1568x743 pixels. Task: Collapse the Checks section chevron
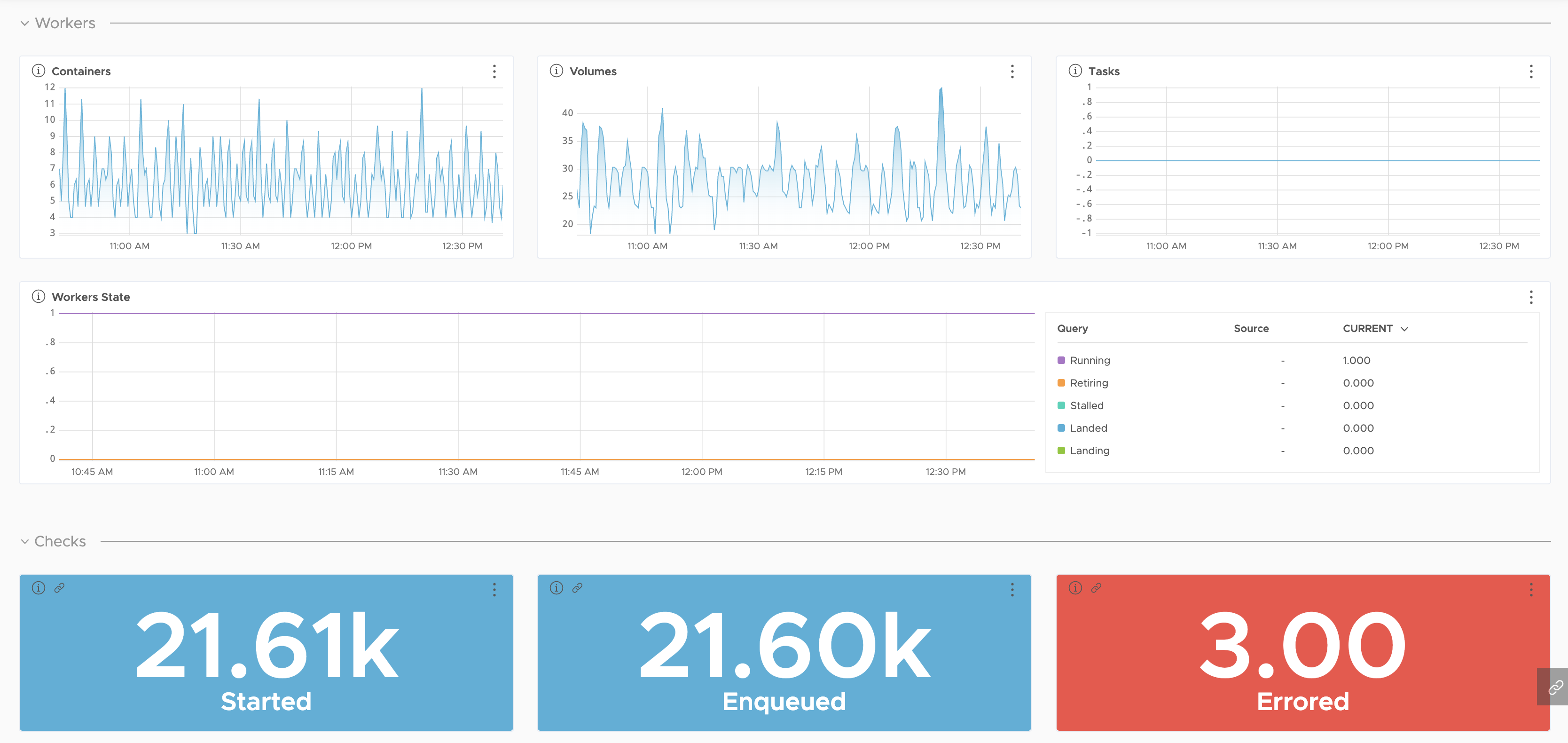pos(24,541)
